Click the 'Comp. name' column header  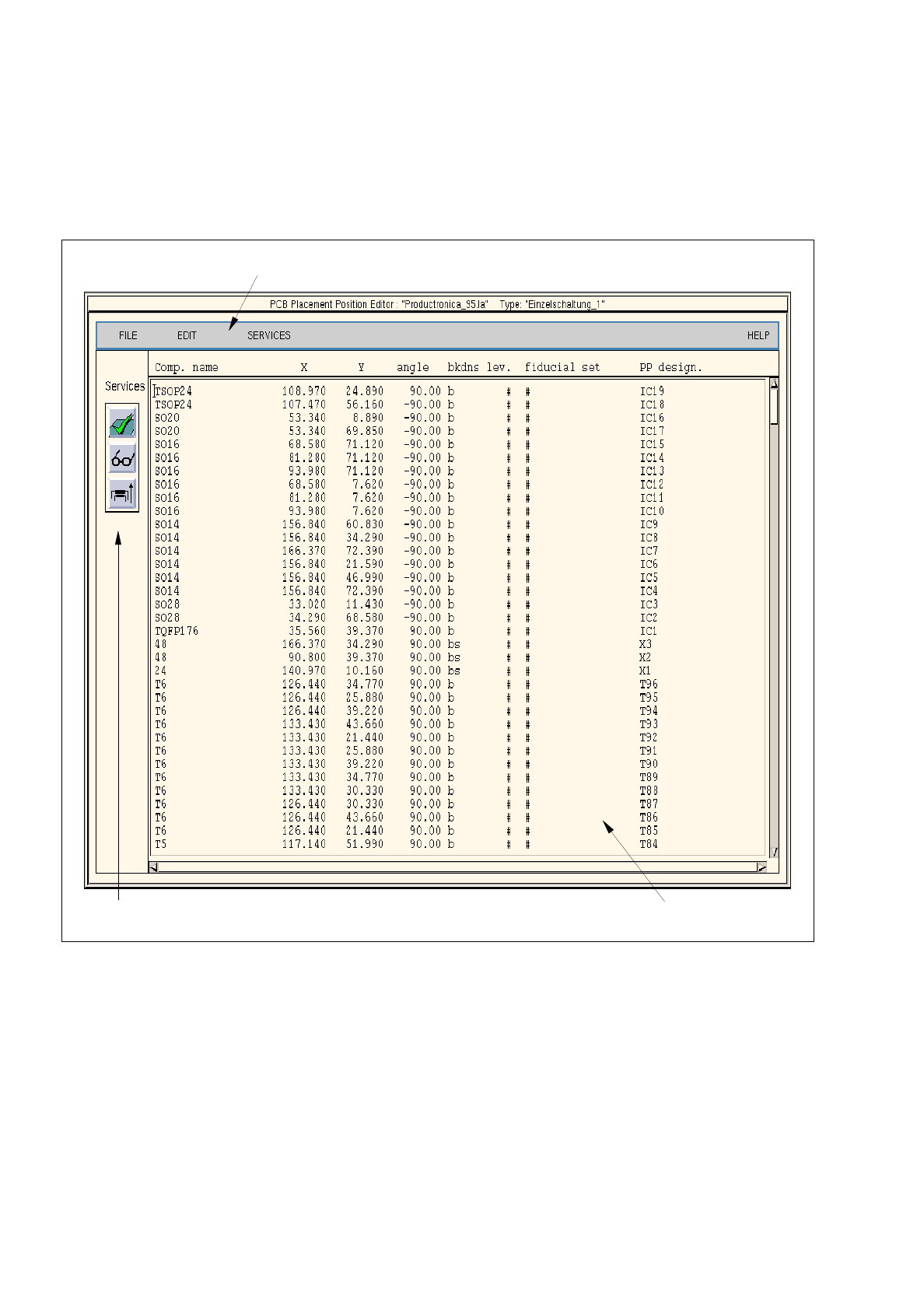[187, 367]
